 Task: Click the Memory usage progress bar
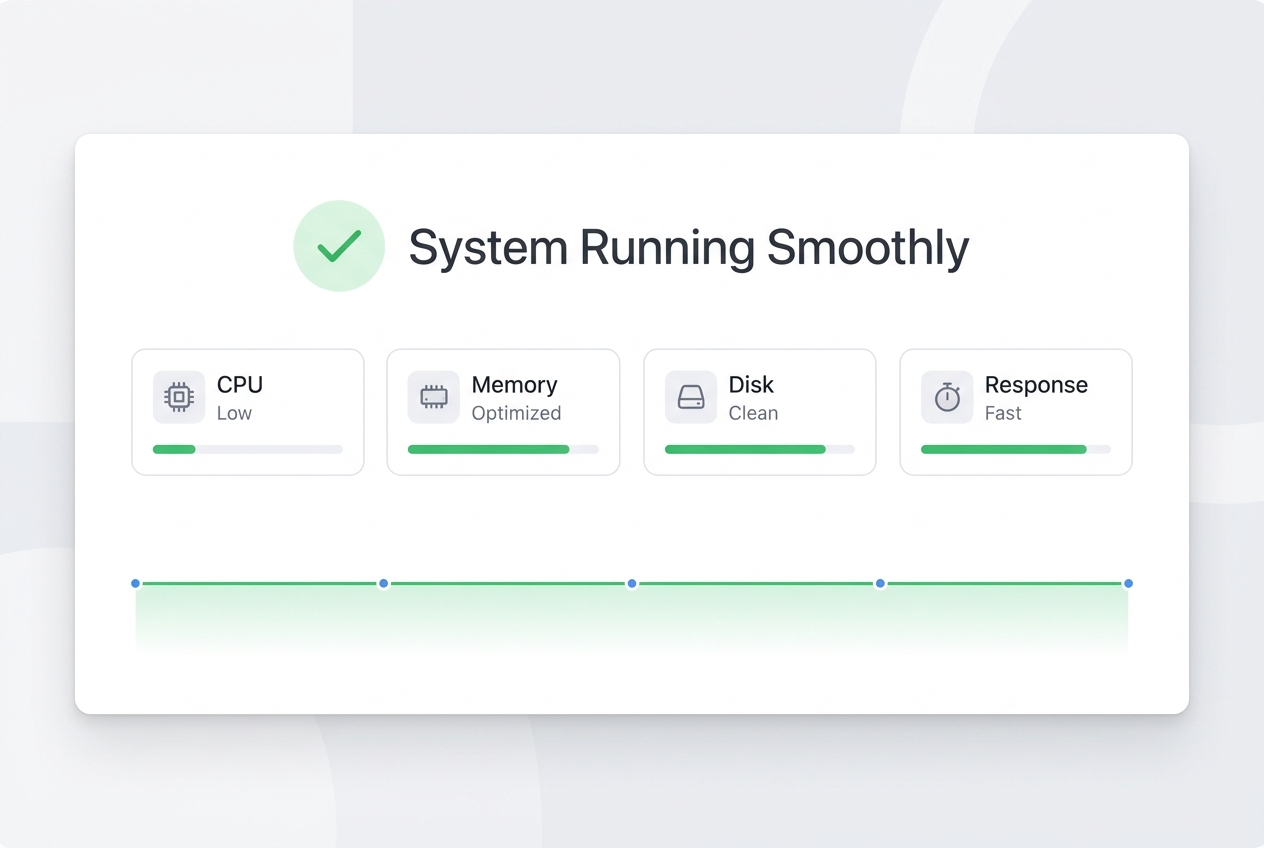503,450
